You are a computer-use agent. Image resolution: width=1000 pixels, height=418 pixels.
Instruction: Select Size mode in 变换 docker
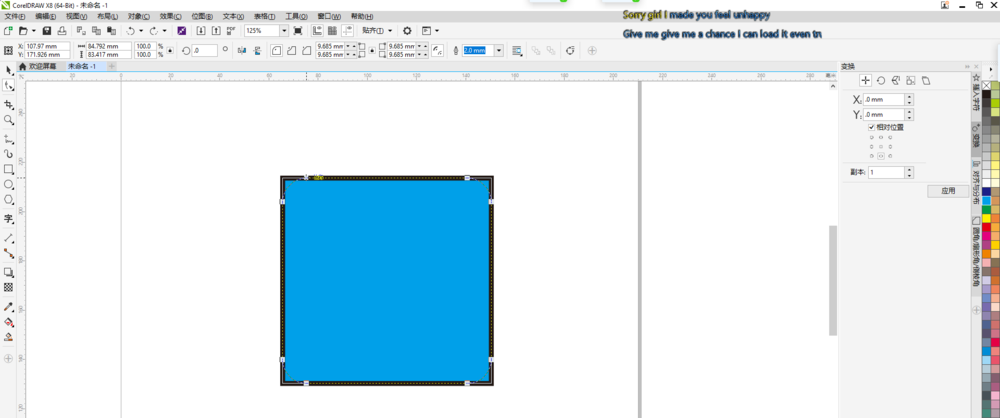pyautogui.click(x=911, y=80)
